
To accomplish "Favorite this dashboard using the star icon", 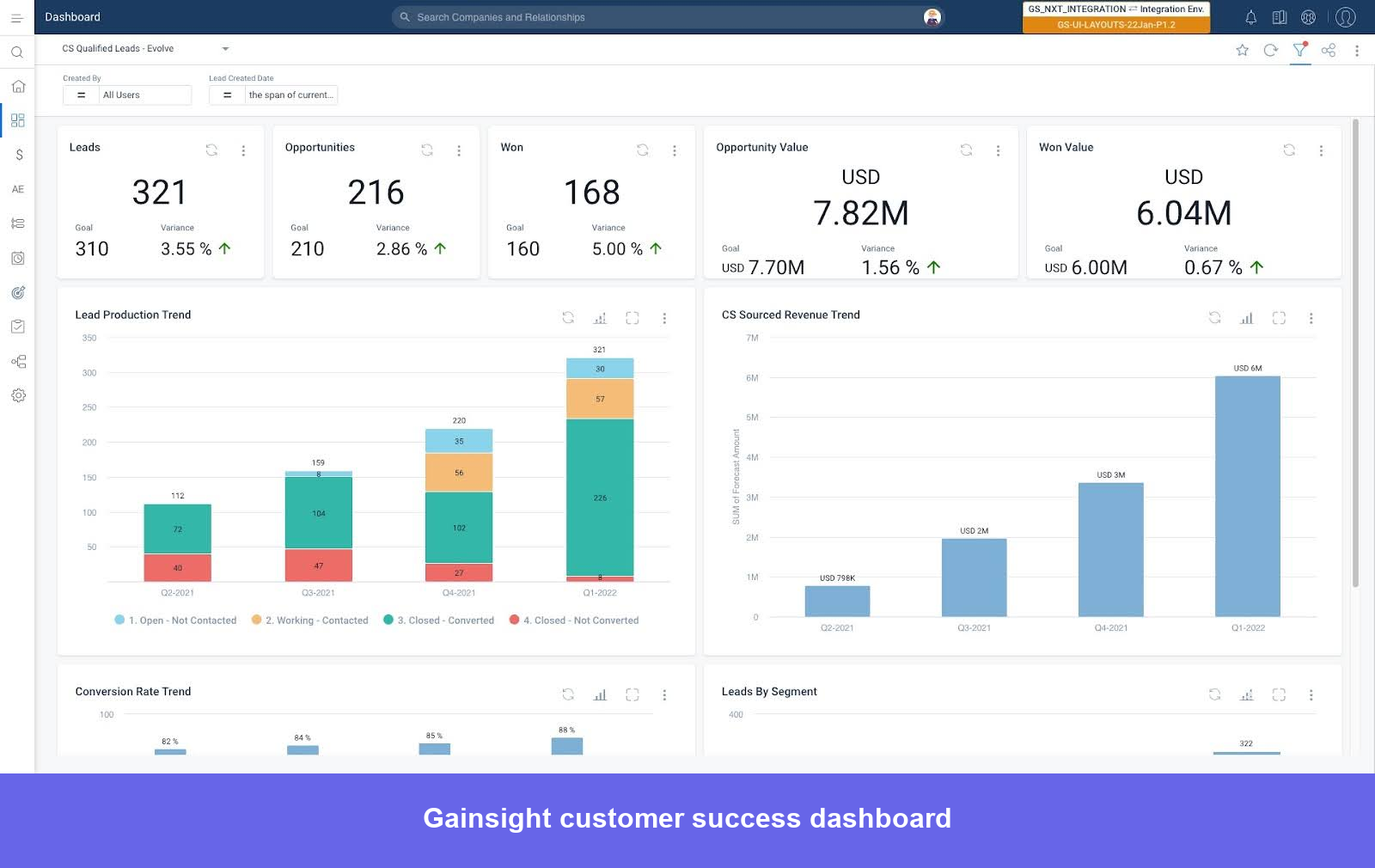I will pos(1242,50).
